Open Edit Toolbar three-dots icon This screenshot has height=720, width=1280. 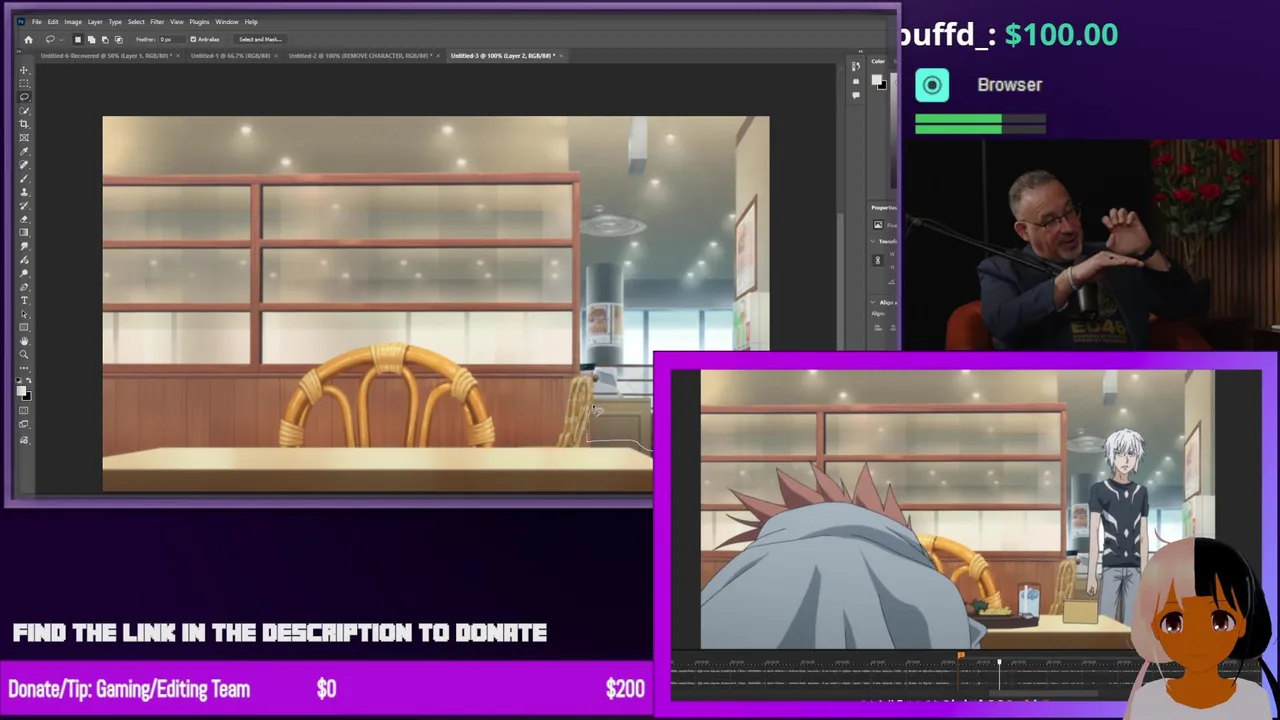pos(24,368)
